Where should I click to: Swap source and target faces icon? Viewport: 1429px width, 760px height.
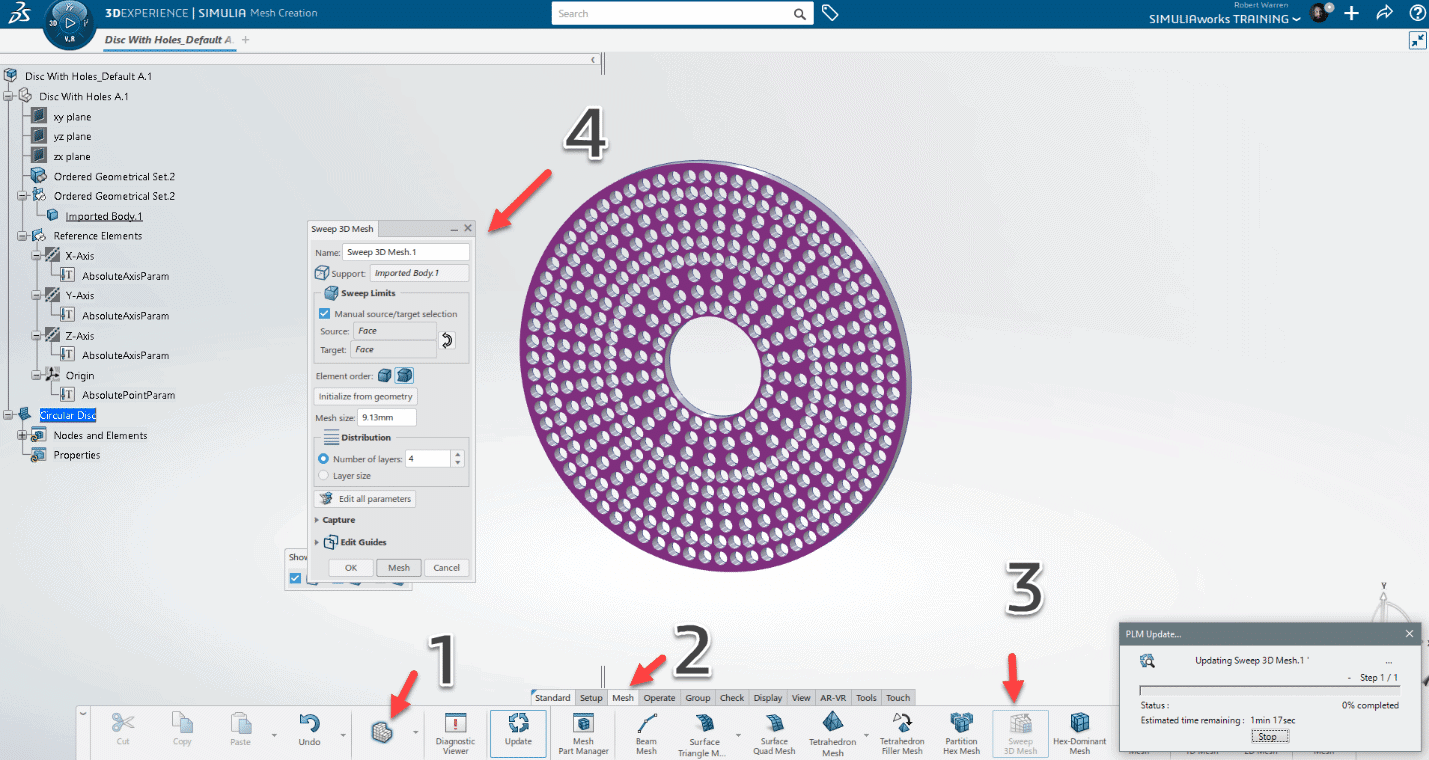(447, 340)
